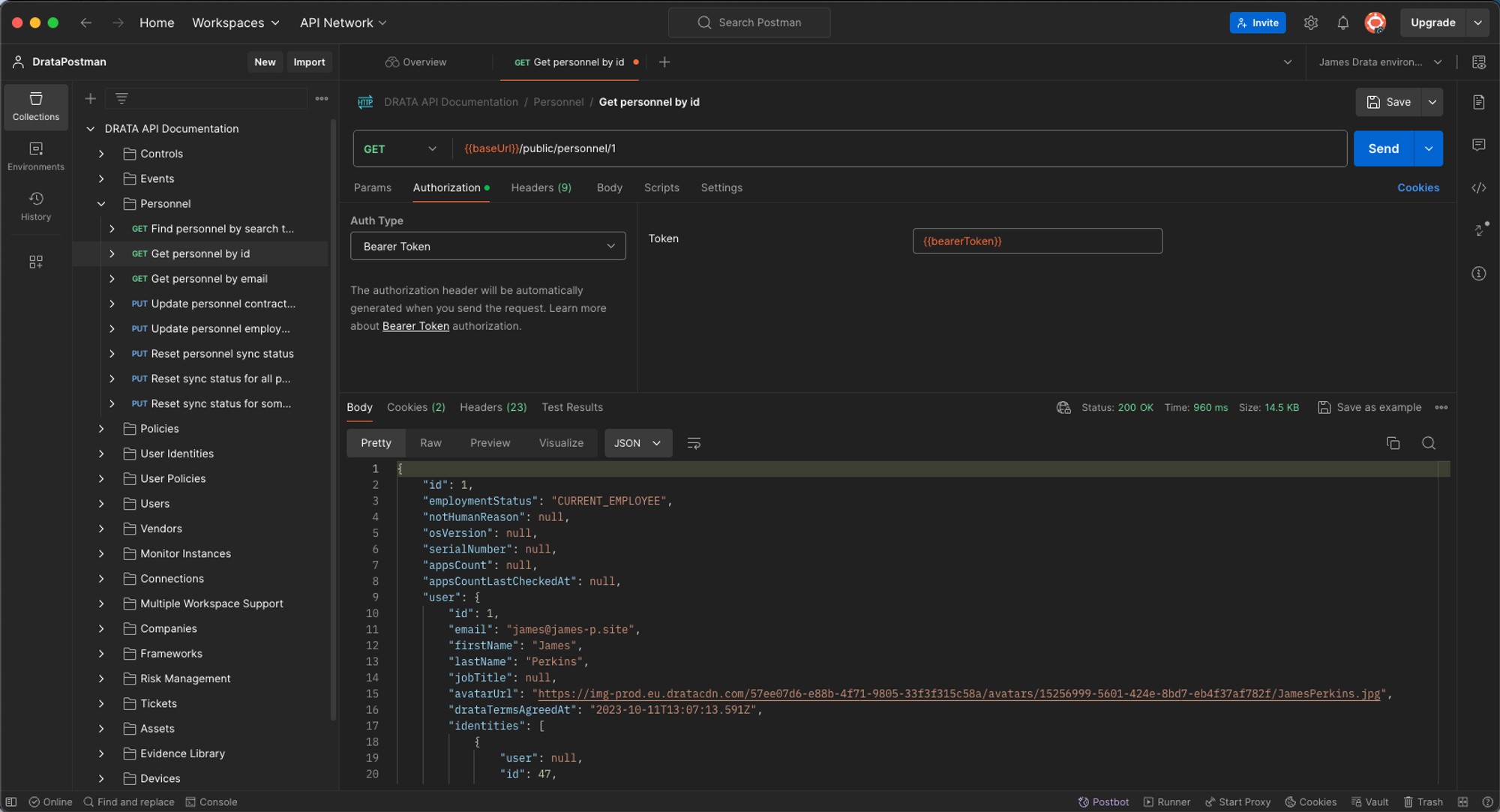The height and width of the screenshot is (812, 1500).
Task: Switch response view to Raw
Action: click(430, 443)
